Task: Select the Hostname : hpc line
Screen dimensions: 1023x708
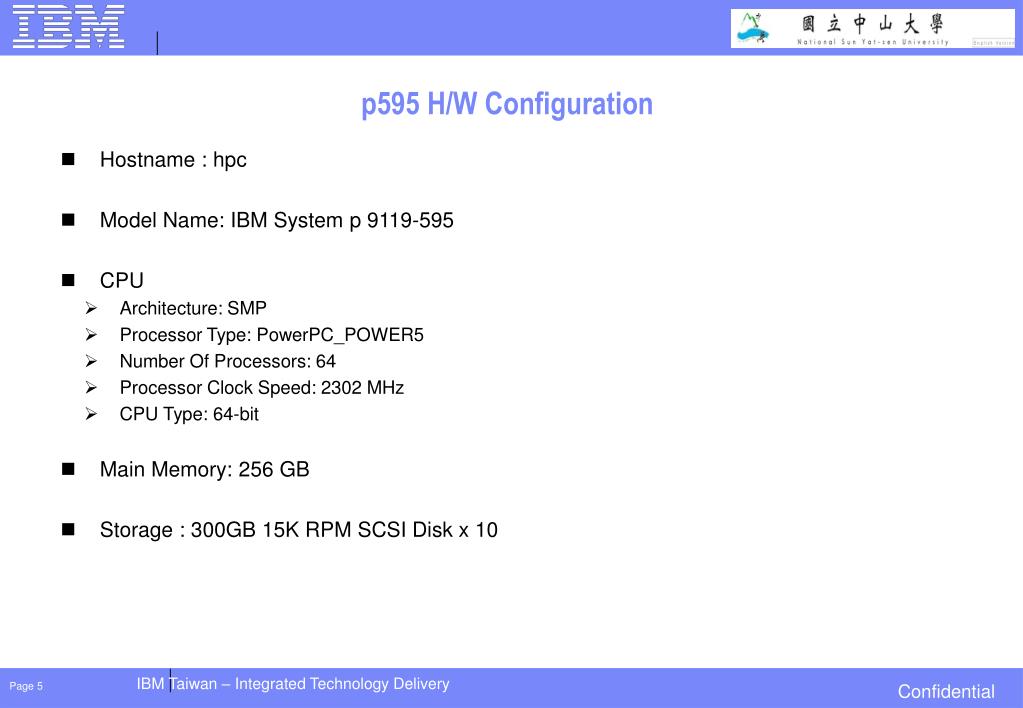Action: [x=173, y=160]
